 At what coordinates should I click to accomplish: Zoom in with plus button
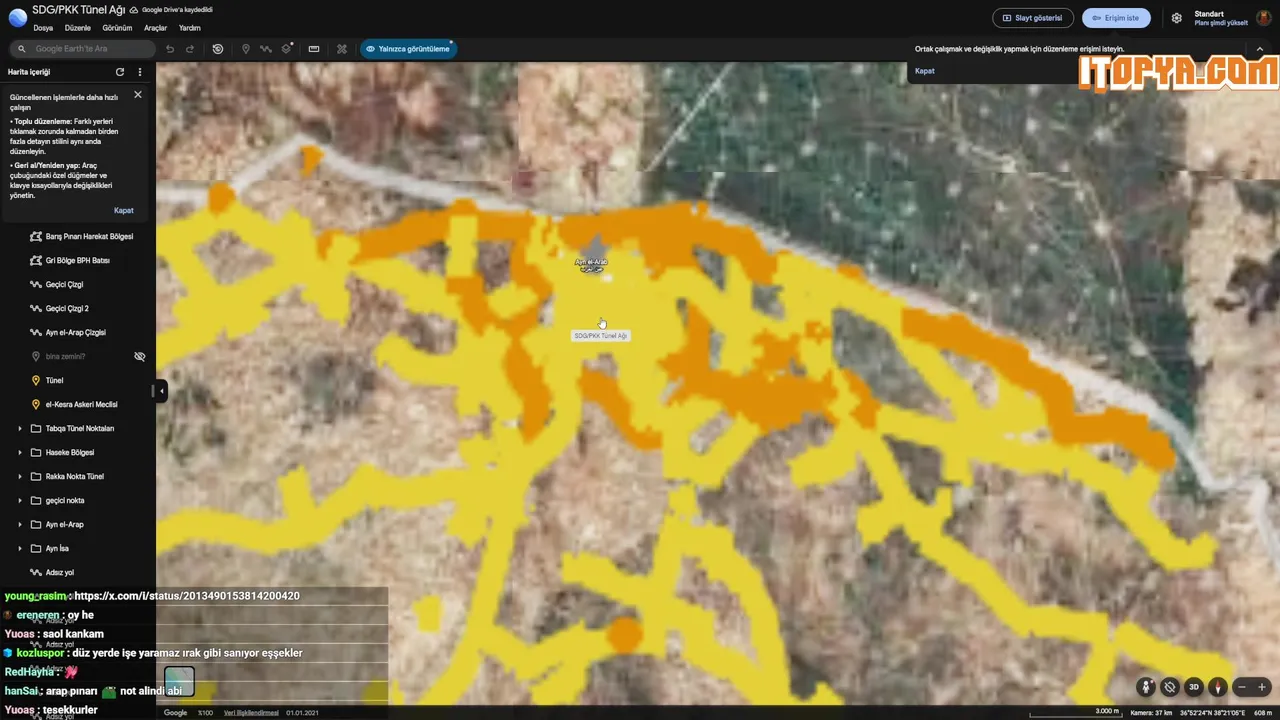(x=1262, y=687)
